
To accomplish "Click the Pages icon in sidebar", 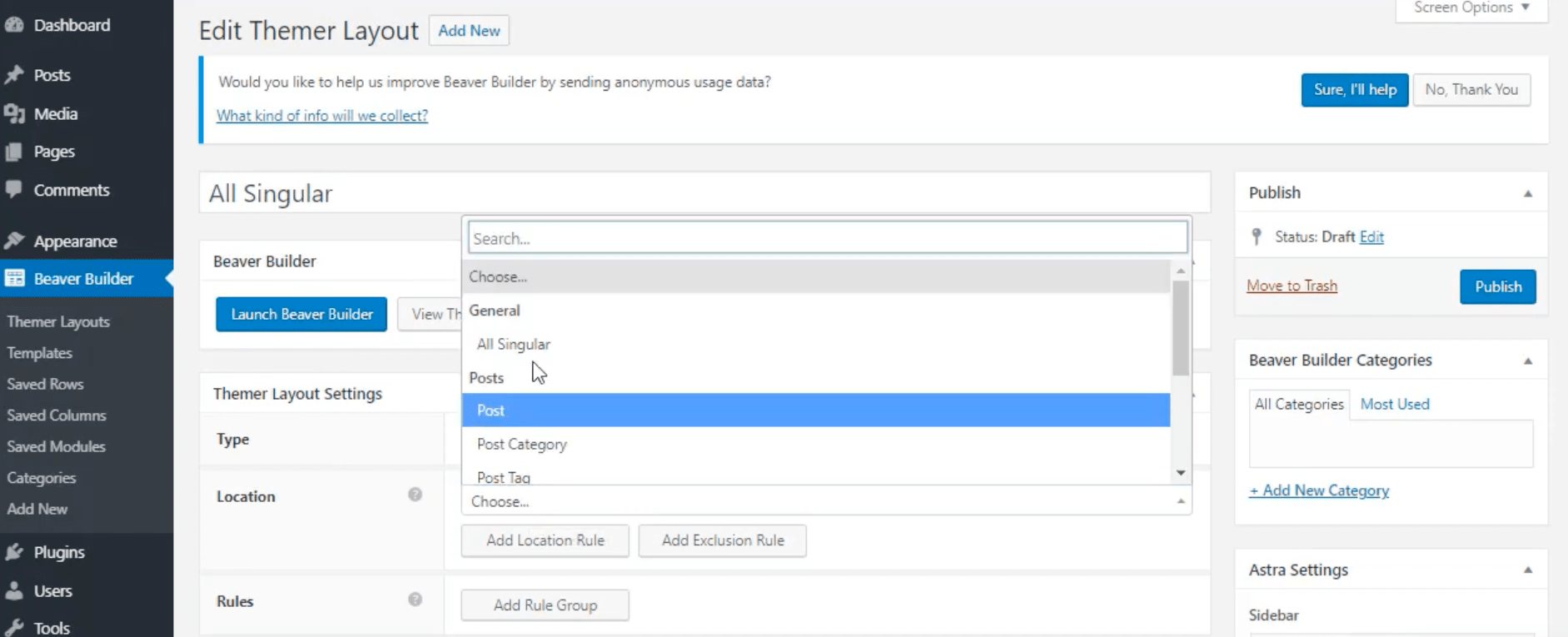I will (14, 152).
